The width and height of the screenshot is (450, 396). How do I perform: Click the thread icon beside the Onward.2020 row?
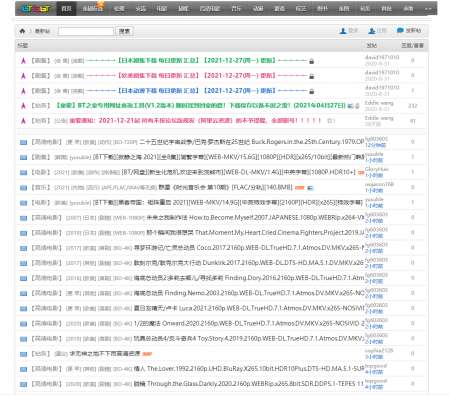click(23, 324)
